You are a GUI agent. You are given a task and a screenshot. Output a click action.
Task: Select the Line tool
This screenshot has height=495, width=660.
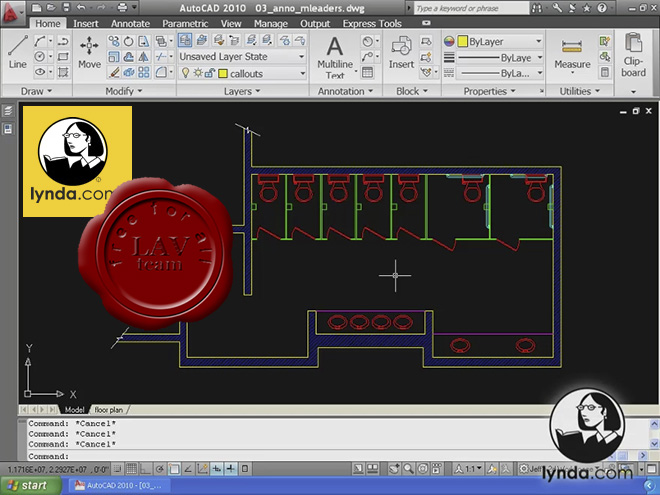point(17,52)
